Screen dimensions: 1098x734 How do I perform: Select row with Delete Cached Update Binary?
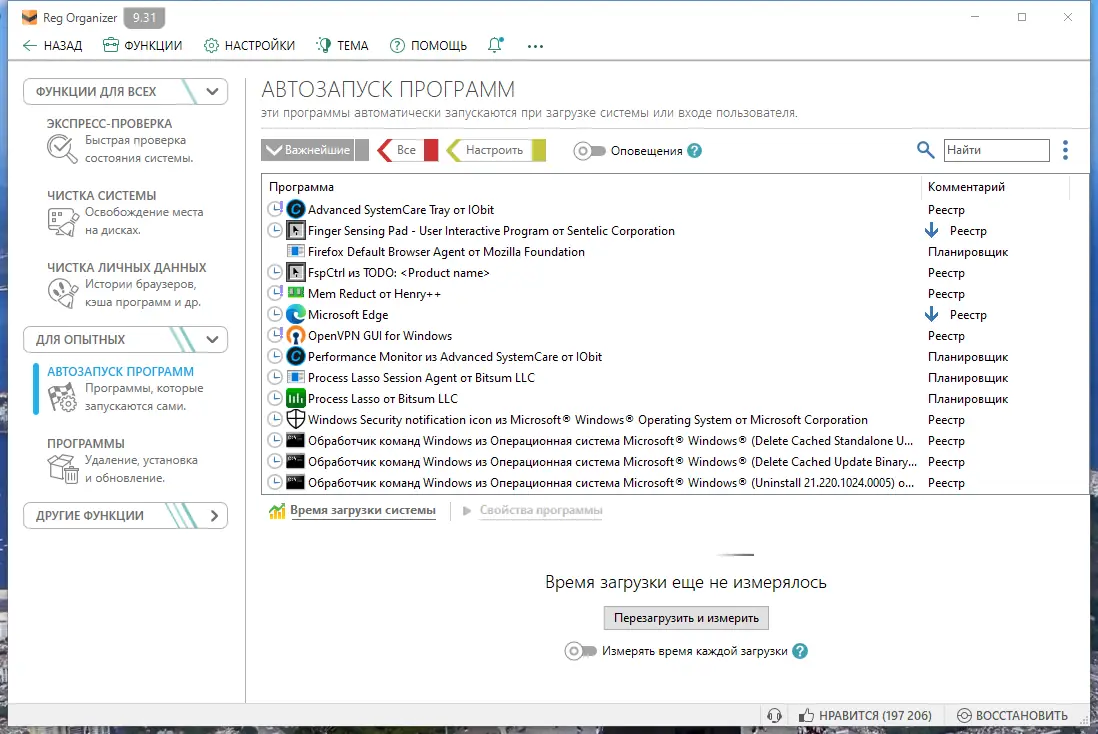click(x=676, y=462)
